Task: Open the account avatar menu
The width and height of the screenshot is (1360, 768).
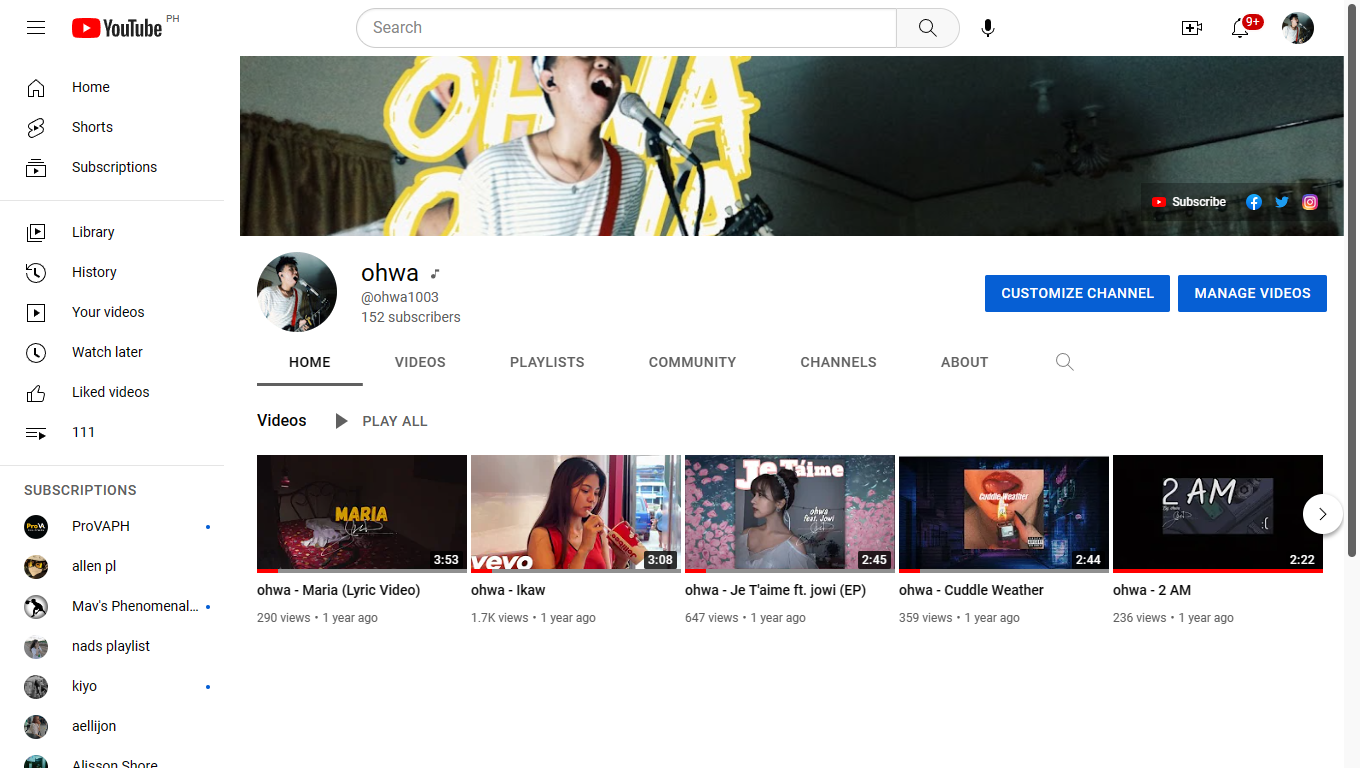Action: point(1298,28)
